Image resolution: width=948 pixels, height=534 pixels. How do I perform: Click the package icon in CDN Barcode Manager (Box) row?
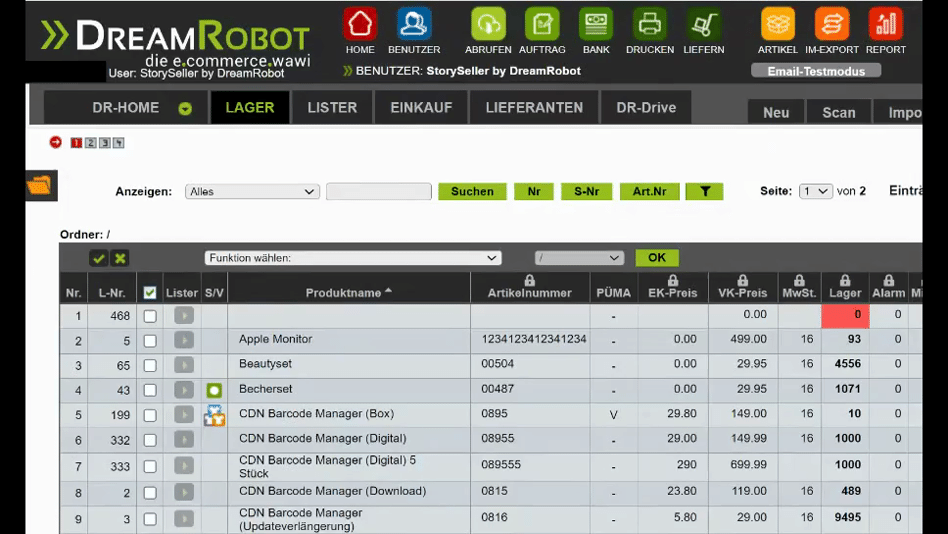click(x=214, y=415)
